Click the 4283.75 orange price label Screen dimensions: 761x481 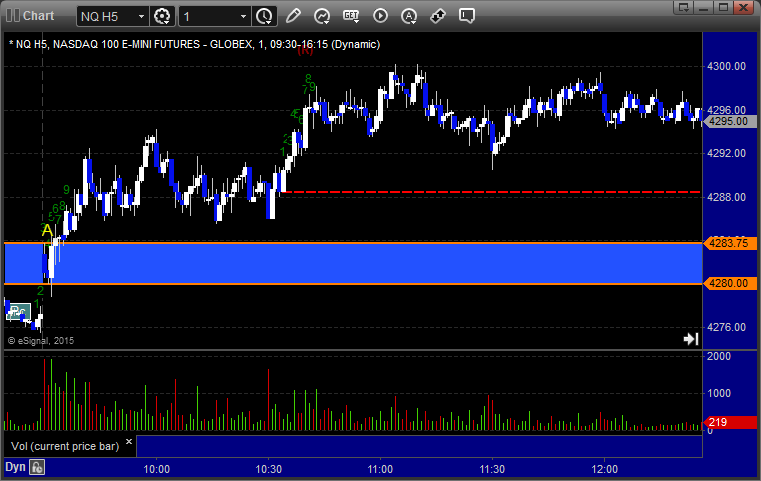[x=729, y=243]
